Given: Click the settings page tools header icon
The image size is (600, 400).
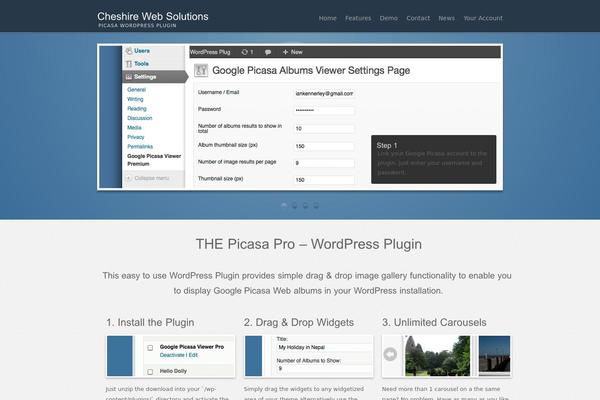Looking at the screenshot, I should [x=201, y=70].
